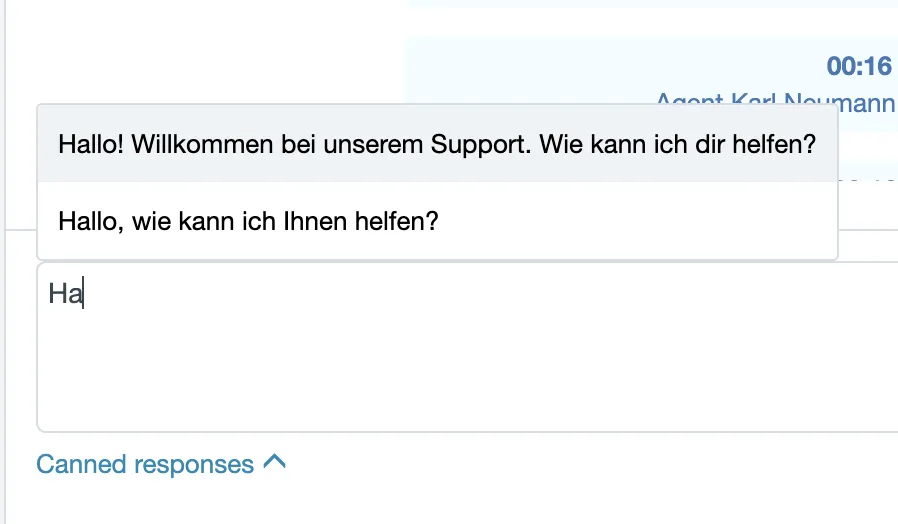Focus the message input containing "Ha"
This screenshot has width=898, height=524.
click(467, 347)
